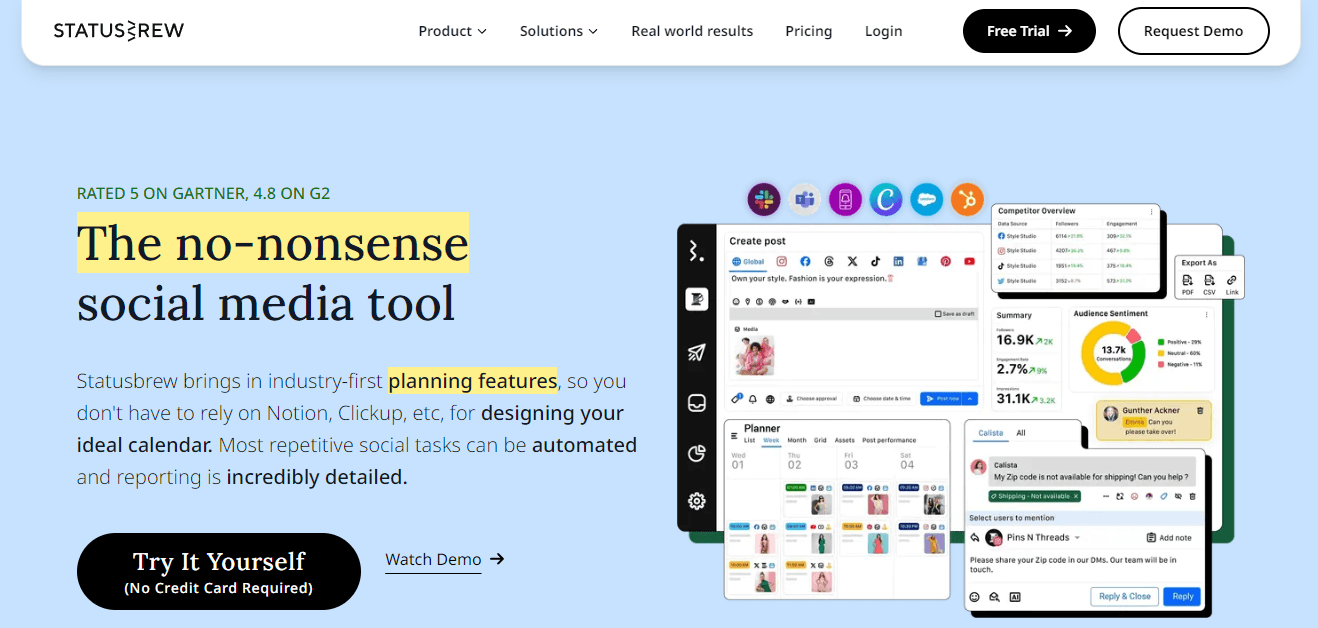Open the Watch Demo link

tap(434, 559)
